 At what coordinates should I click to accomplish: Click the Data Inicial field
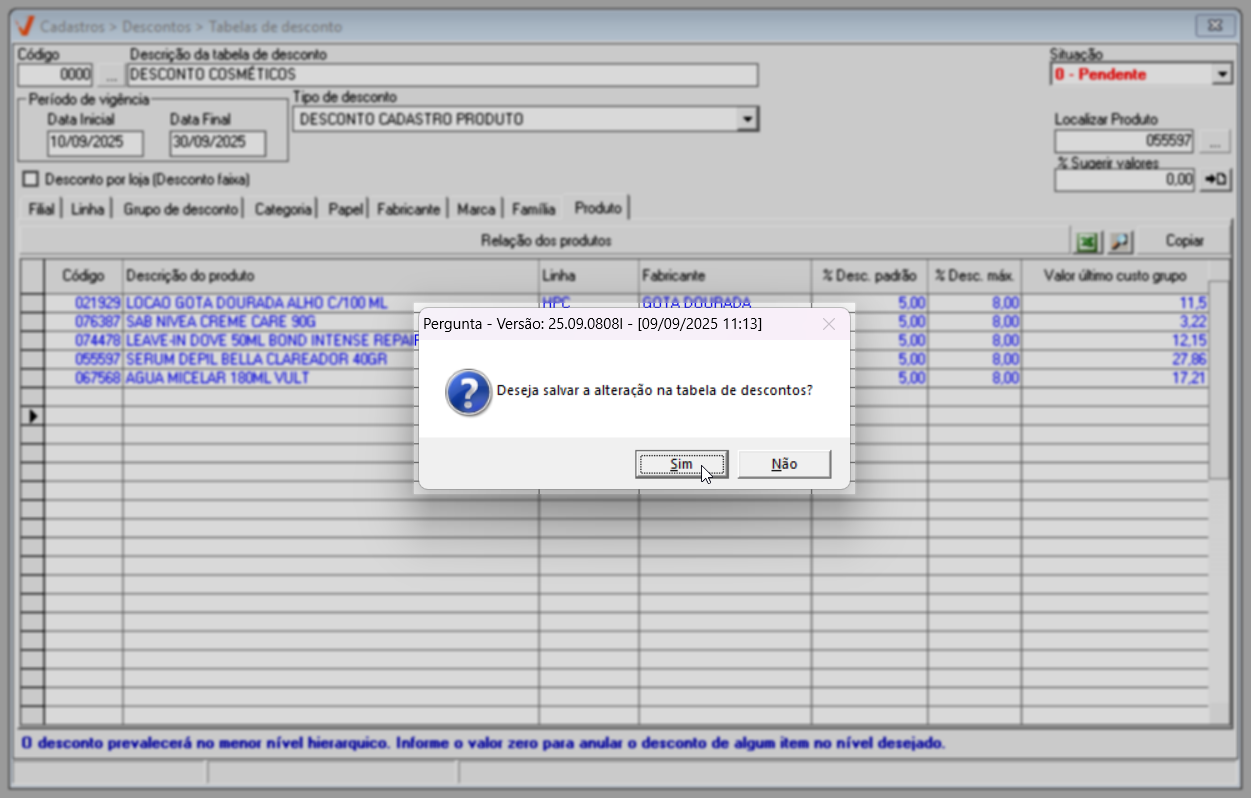coord(95,143)
